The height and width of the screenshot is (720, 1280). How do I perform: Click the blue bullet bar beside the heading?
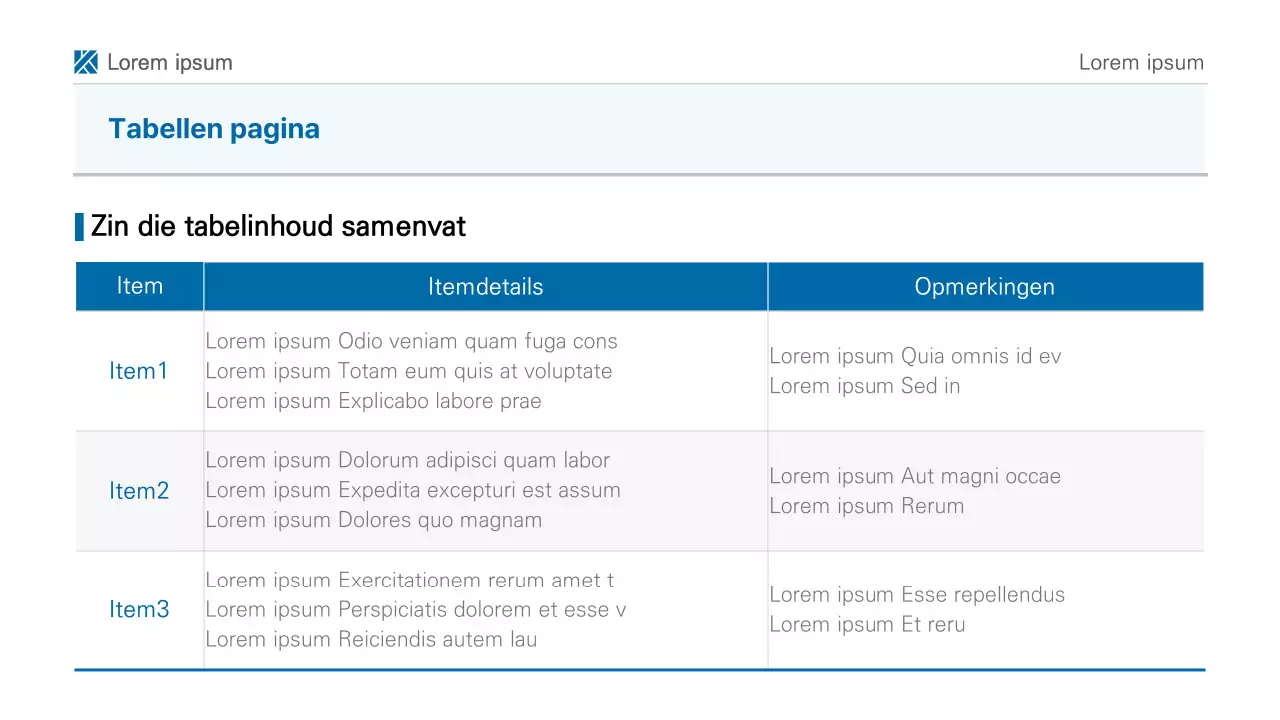click(x=79, y=227)
